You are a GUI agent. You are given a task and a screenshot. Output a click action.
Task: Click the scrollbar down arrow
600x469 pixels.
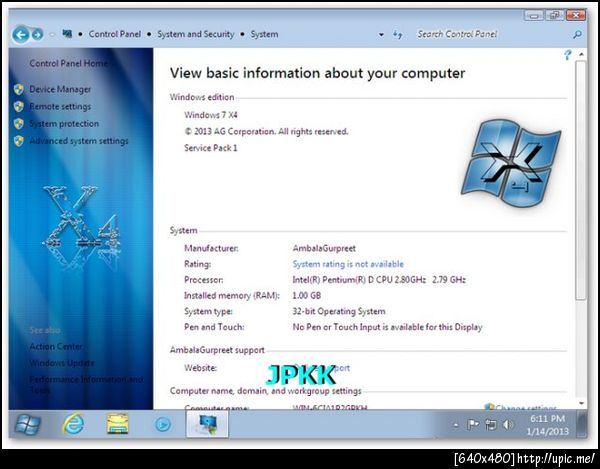coord(581,404)
